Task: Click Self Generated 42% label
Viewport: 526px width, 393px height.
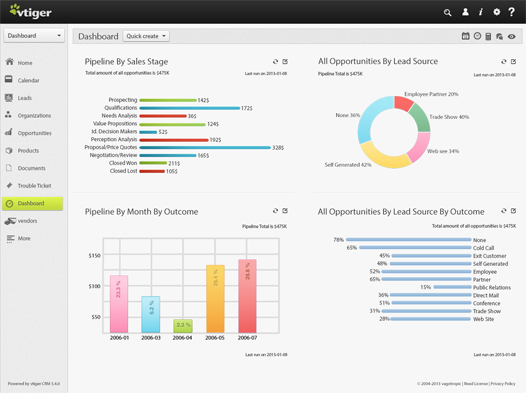Action: tap(348, 165)
